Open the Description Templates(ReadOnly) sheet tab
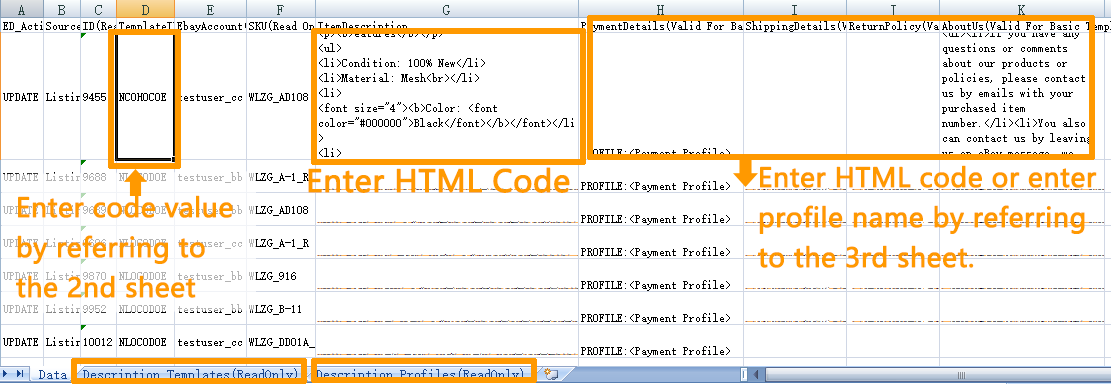Image resolution: width=1111 pixels, height=384 pixels. click(x=190, y=374)
